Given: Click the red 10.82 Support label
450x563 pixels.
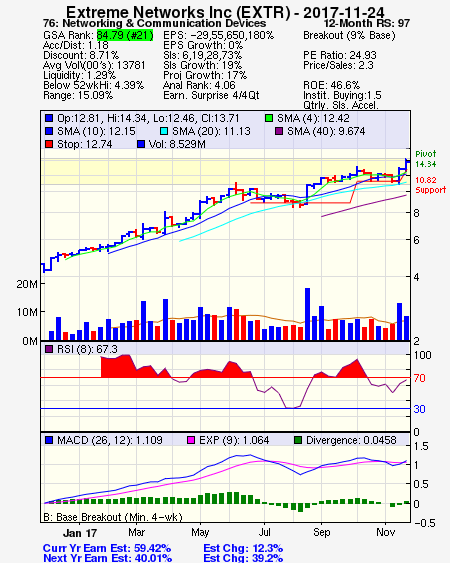Looking at the screenshot, I should [x=431, y=185].
